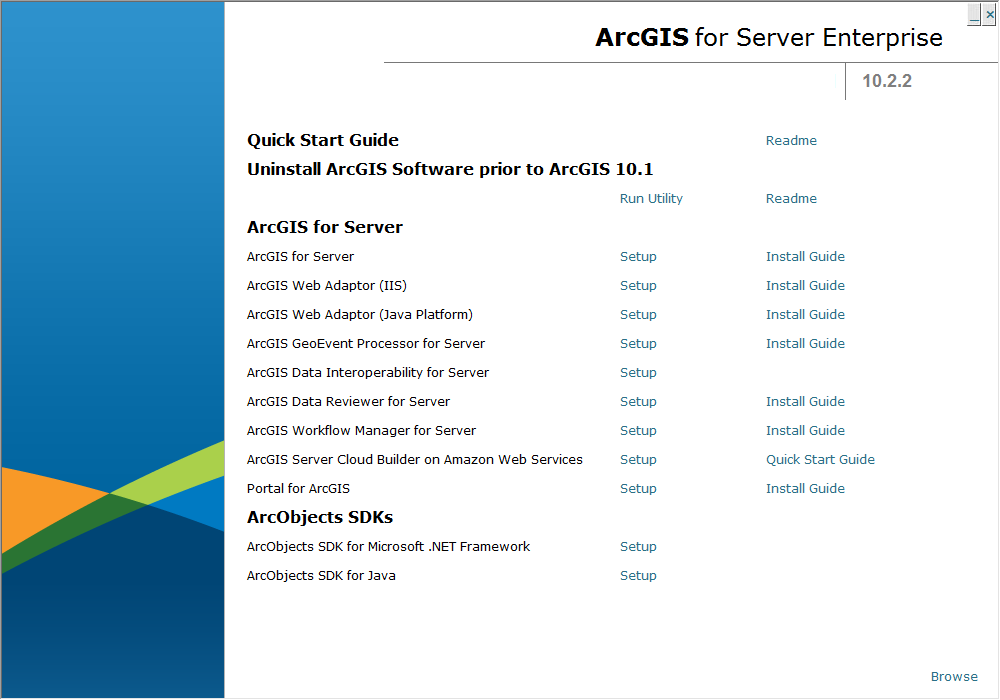Open Install Guide for Web Adaptor (IIS)

pos(805,286)
